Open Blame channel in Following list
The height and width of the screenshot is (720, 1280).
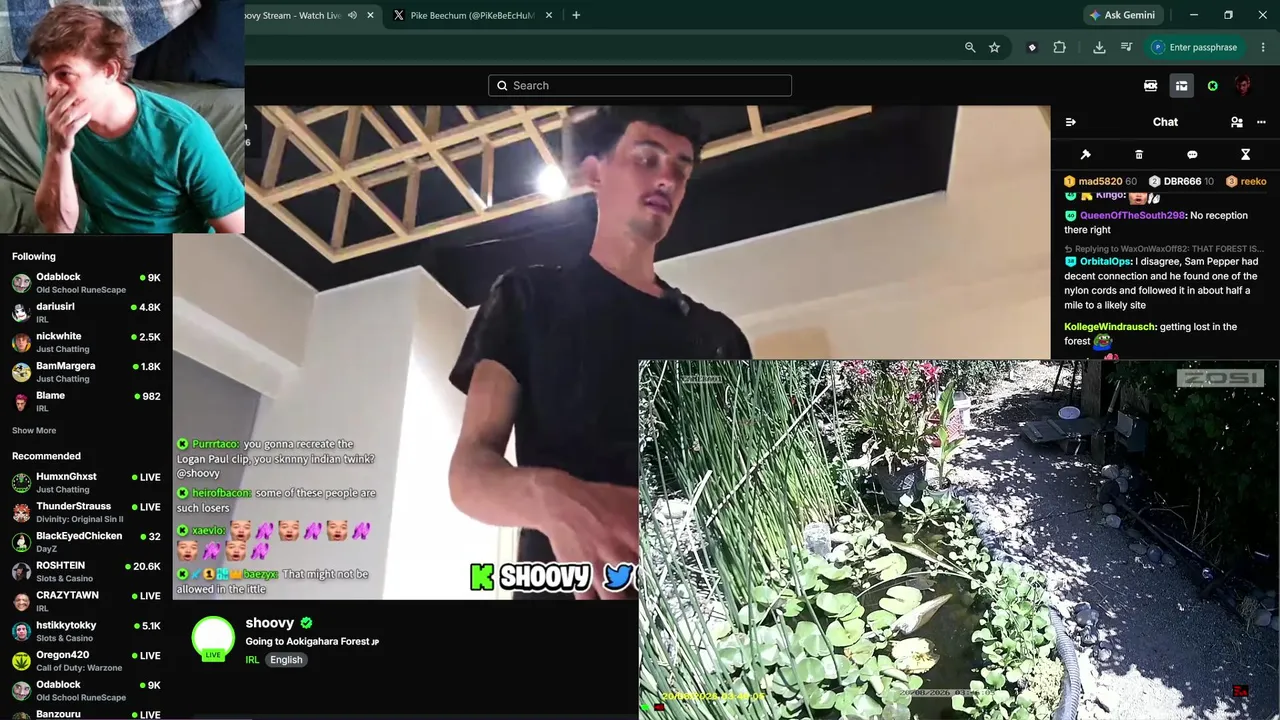[x=86, y=401]
